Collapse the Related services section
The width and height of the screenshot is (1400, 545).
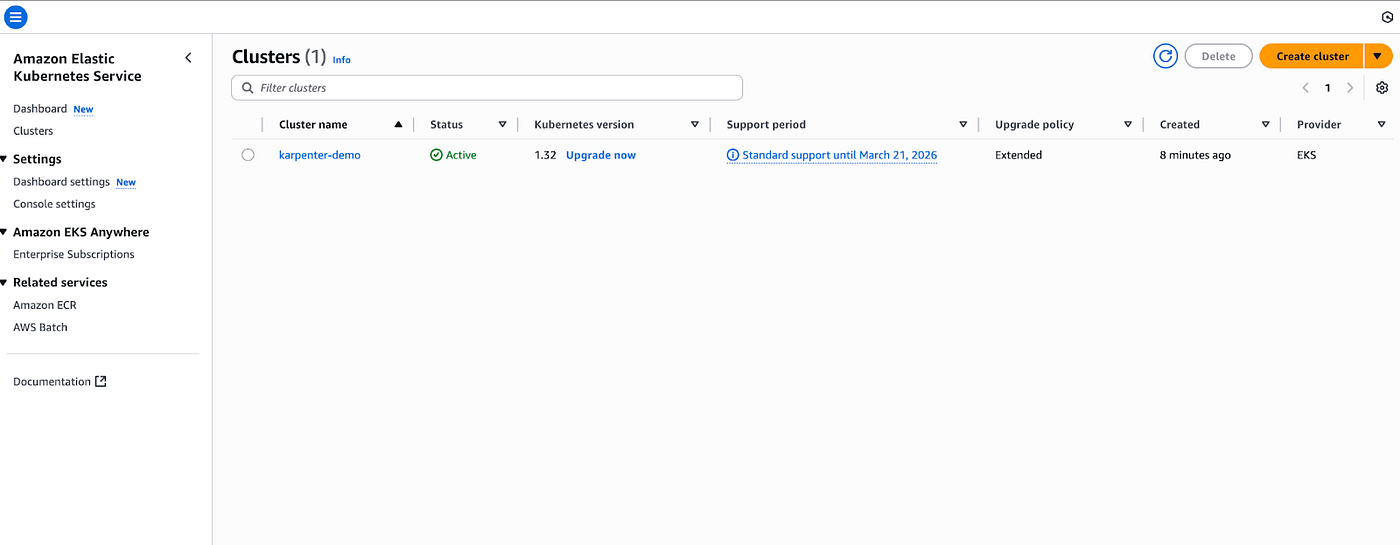[4, 282]
